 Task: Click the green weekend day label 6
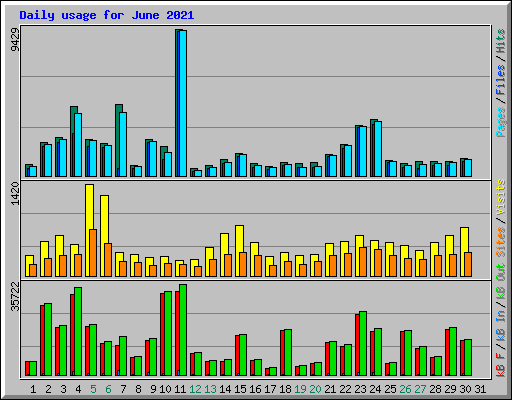pyautogui.click(x=108, y=389)
